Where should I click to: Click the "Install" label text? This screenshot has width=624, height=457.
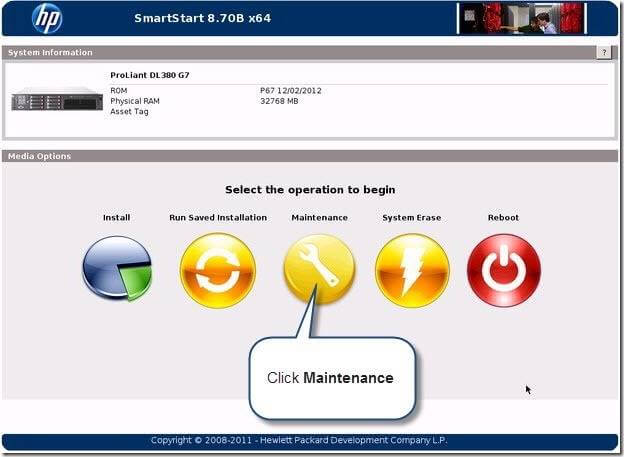click(x=117, y=218)
